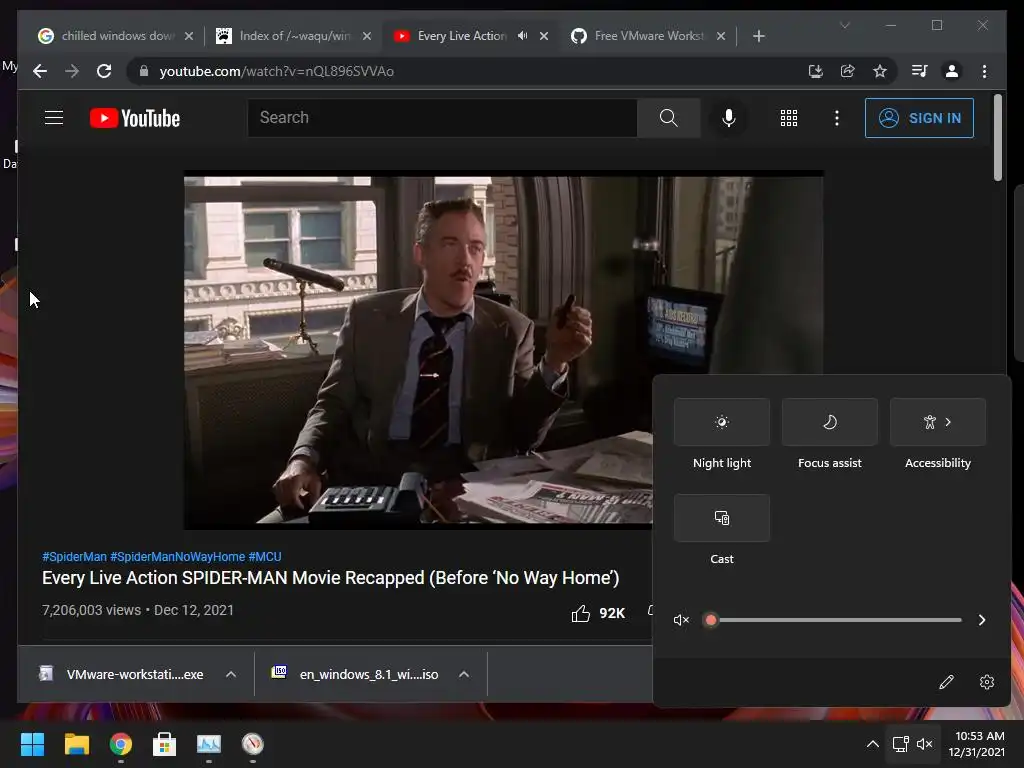Viewport: 1024px width, 768px height.
Task: Close the 'chilled windows' tab
Action: [189, 36]
